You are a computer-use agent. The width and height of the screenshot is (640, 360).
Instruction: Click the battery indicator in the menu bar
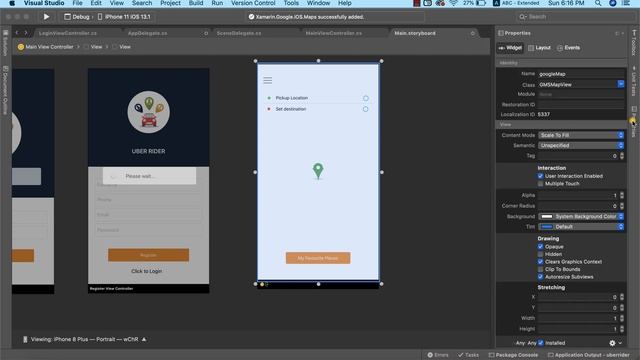pos(481,3)
